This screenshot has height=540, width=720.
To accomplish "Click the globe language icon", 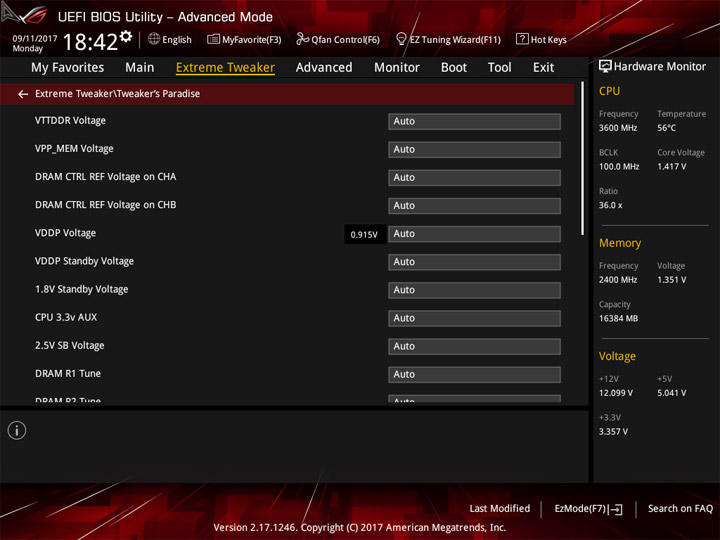I will (x=154, y=39).
